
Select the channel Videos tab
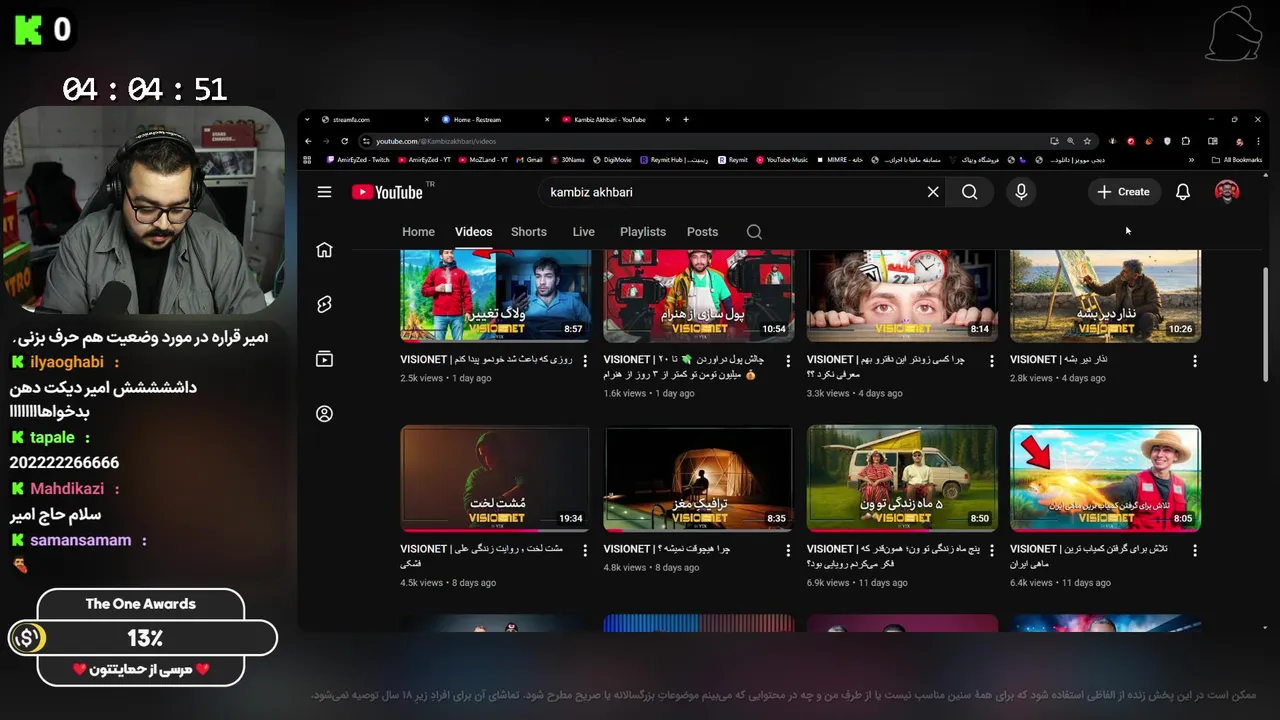473,232
